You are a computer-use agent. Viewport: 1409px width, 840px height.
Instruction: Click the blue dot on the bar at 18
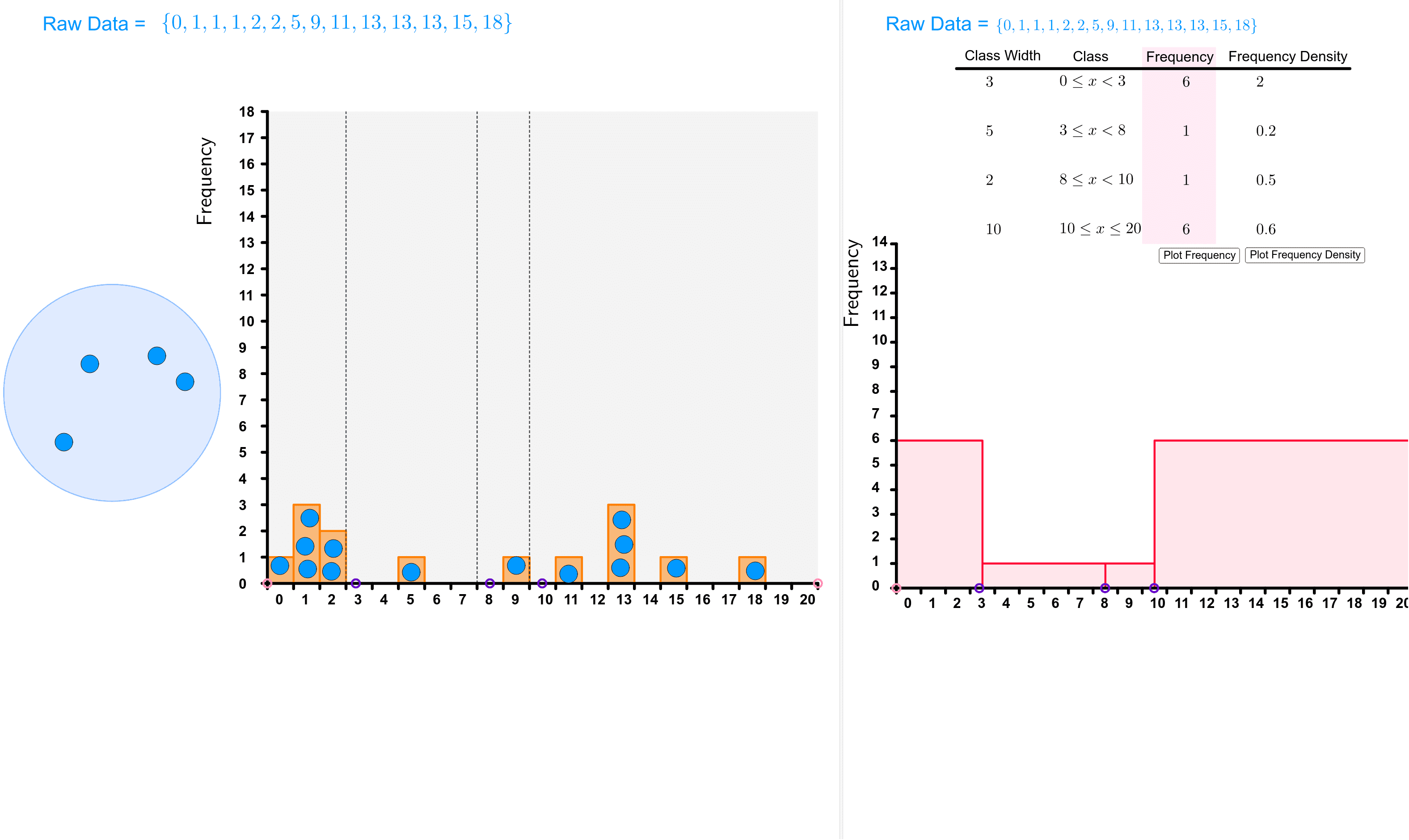pyautogui.click(x=755, y=570)
